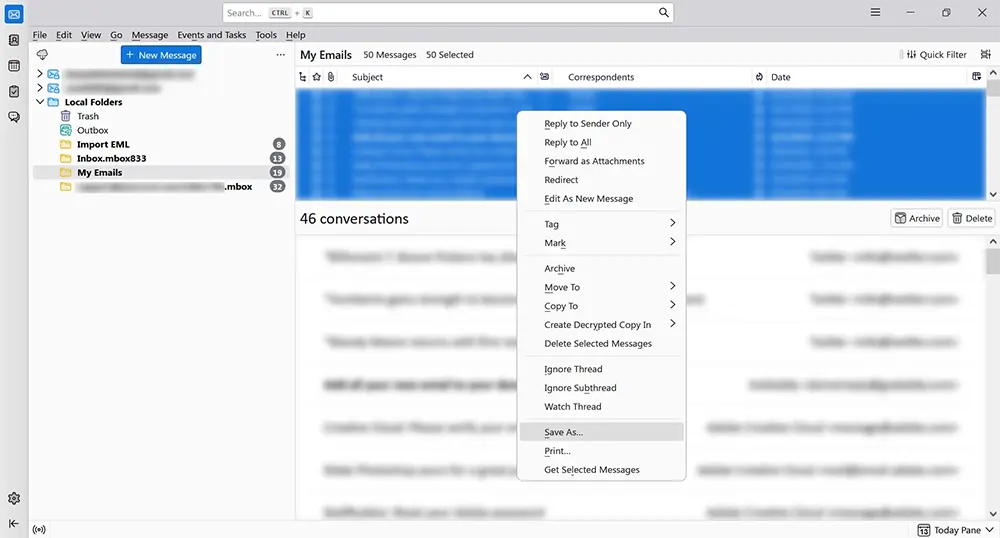Choose Print... in context menu
This screenshot has height=538, width=1000.
(x=601, y=451)
